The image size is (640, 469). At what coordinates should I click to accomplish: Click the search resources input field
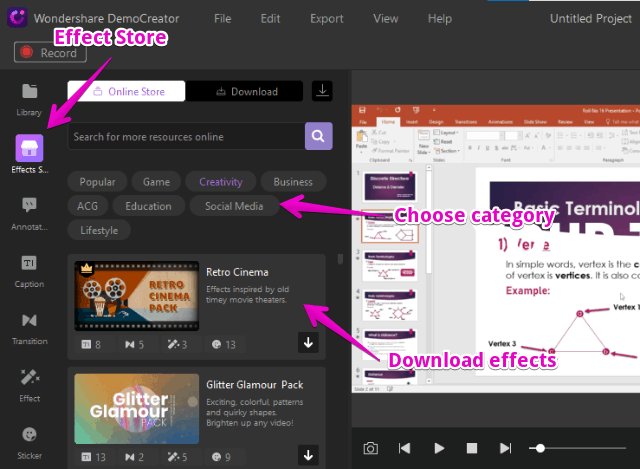(x=187, y=136)
